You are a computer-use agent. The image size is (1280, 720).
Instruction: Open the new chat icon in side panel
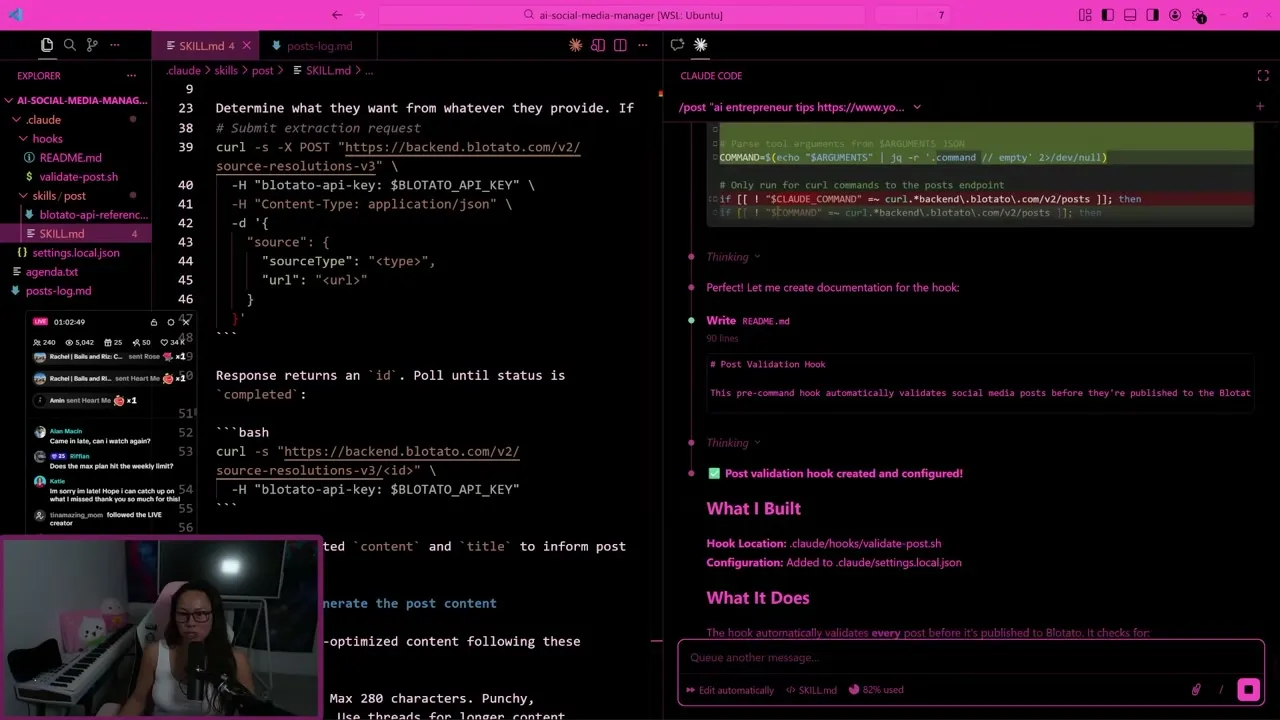(x=677, y=45)
